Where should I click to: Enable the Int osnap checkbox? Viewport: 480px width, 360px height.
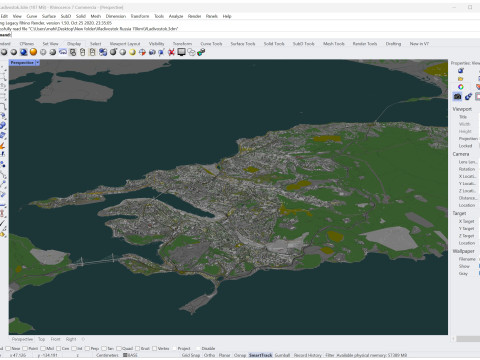click(x=73, y=348)
